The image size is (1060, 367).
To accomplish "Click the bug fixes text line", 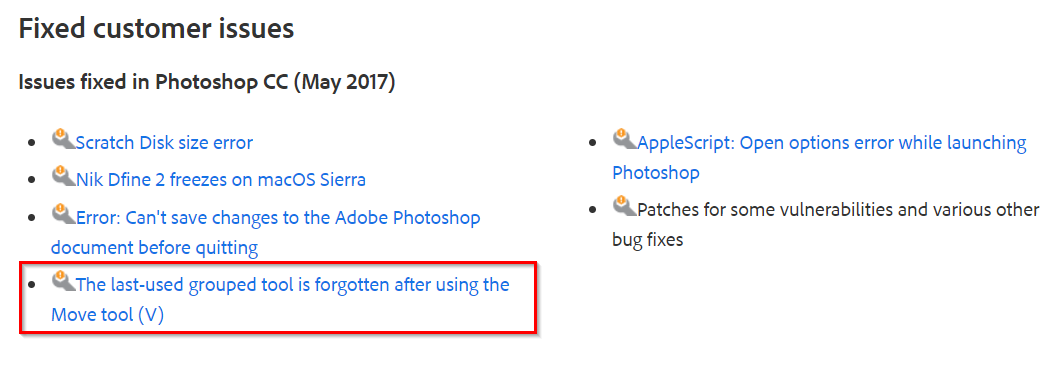I will point(648,239).
